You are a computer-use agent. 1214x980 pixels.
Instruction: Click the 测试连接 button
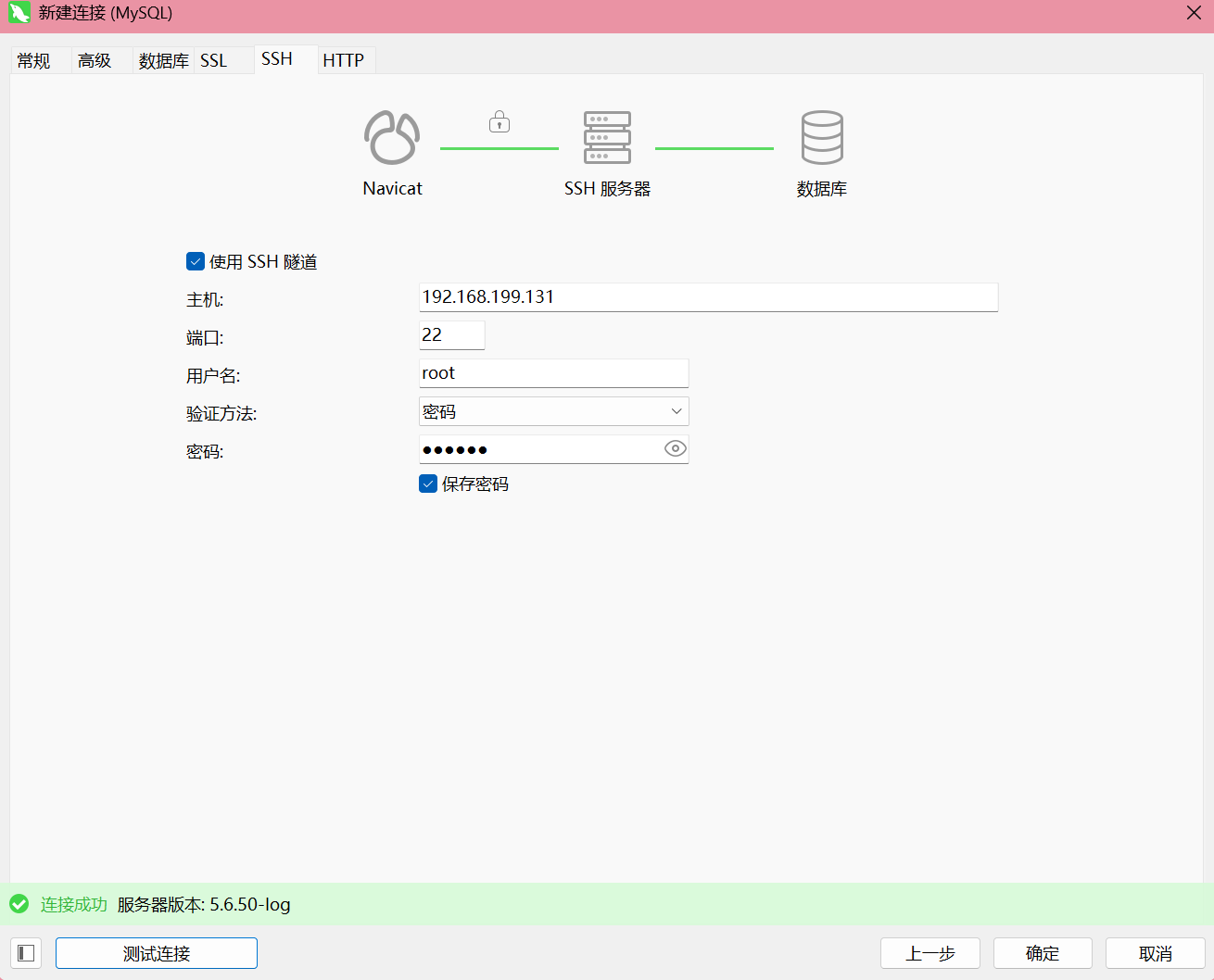point(157,953)
